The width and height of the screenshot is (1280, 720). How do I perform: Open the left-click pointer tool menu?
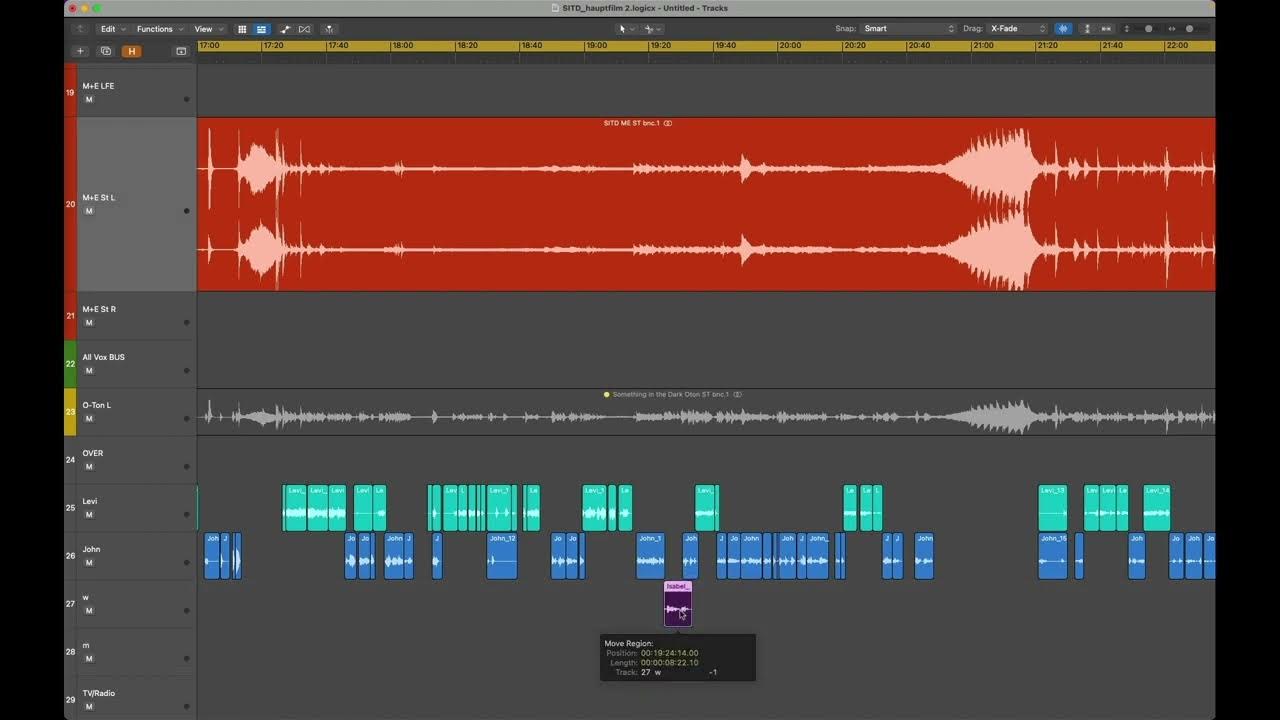[x=626, y=29]
